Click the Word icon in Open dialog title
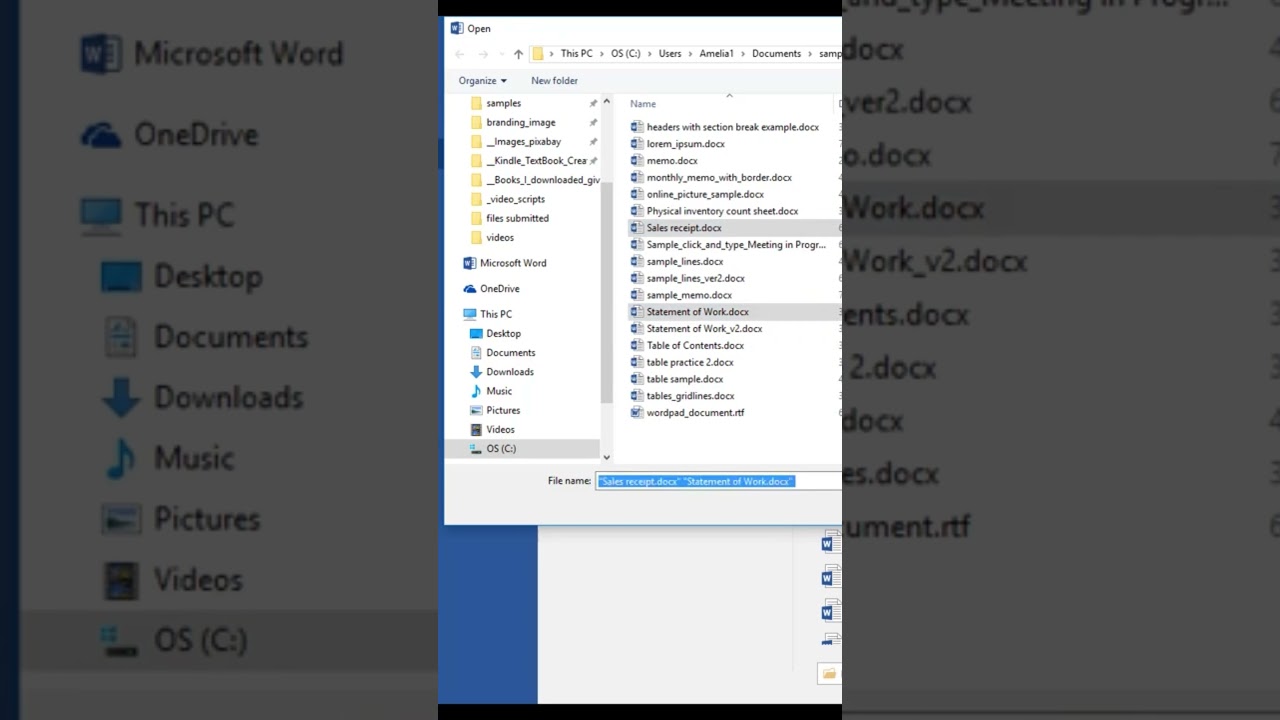The image size is (1280, 720). point(457,28)
